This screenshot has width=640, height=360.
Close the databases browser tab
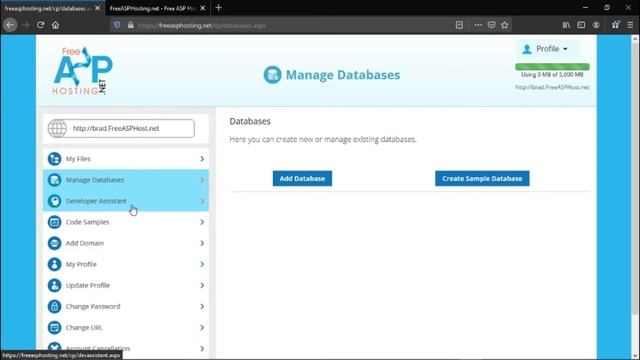[x=98, y=8]
